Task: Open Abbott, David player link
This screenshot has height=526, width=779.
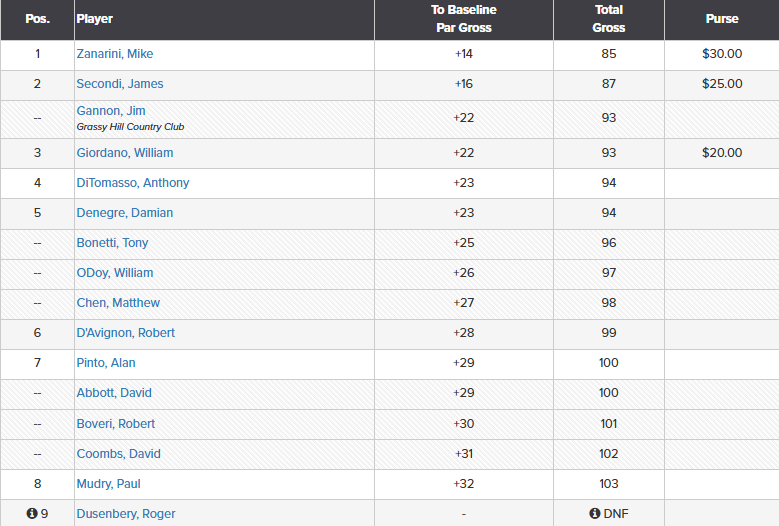Action: [x=114, y=393]
